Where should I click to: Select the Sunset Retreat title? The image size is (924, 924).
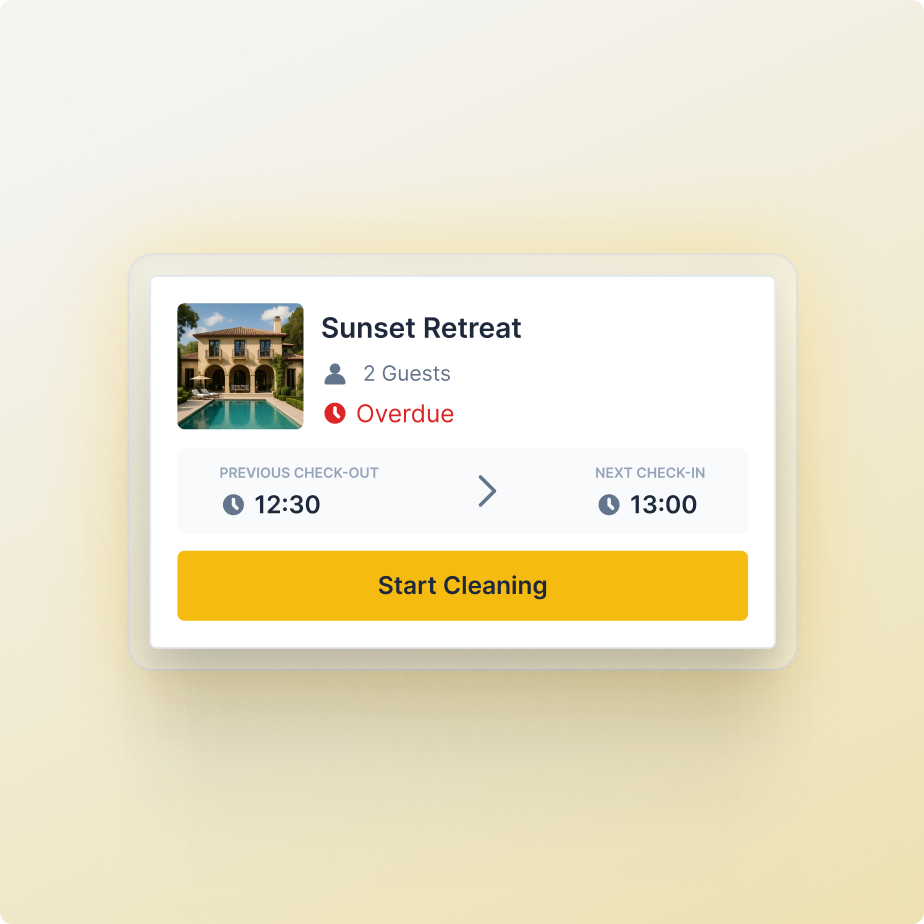[x=421, y=328]
